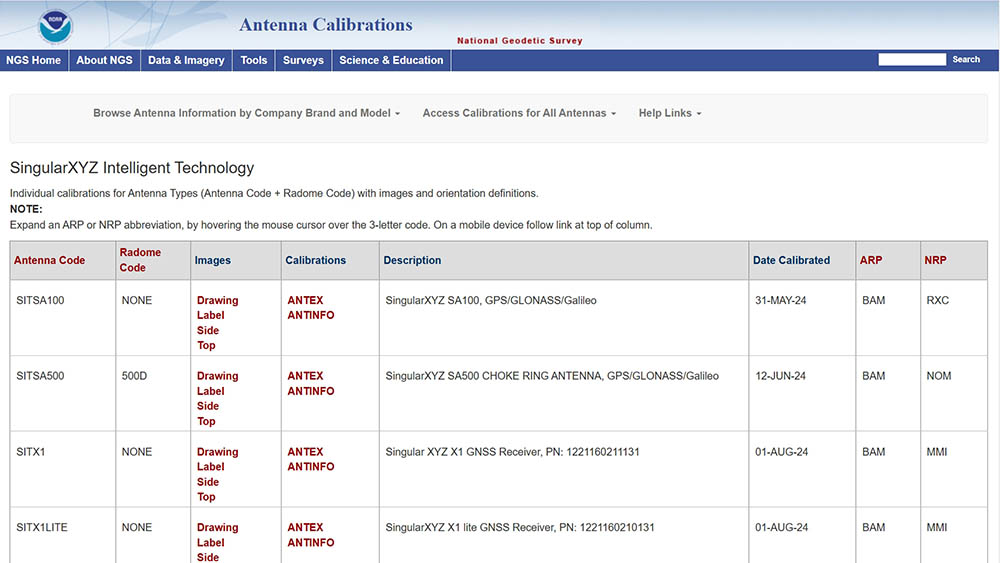1000x563 pixels.
Task: Open the Antenna Code column header link
Action: coord(49,260)
